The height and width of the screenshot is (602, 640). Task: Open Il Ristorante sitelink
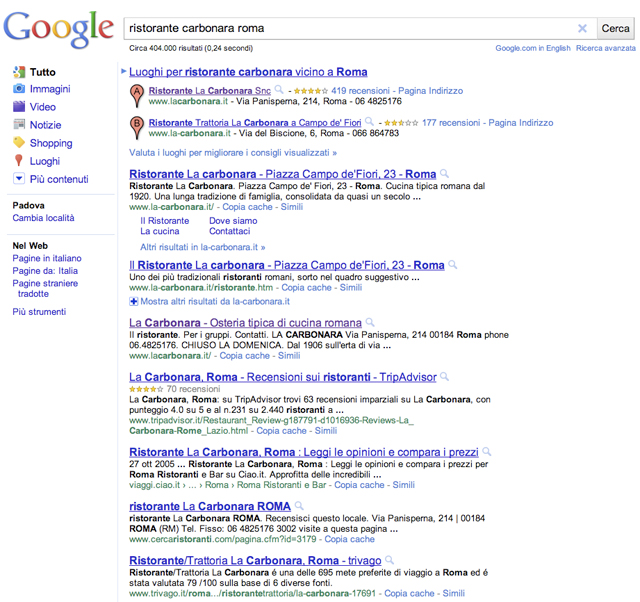[164, 221]
